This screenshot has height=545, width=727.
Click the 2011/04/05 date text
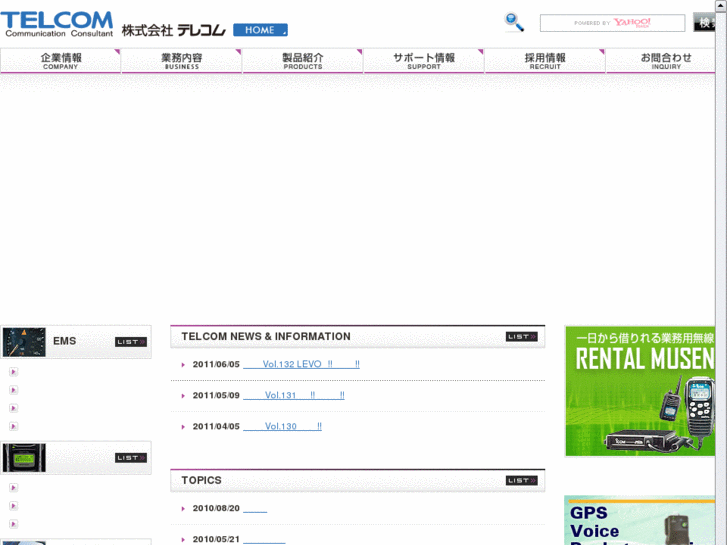(x=216, y=427)
